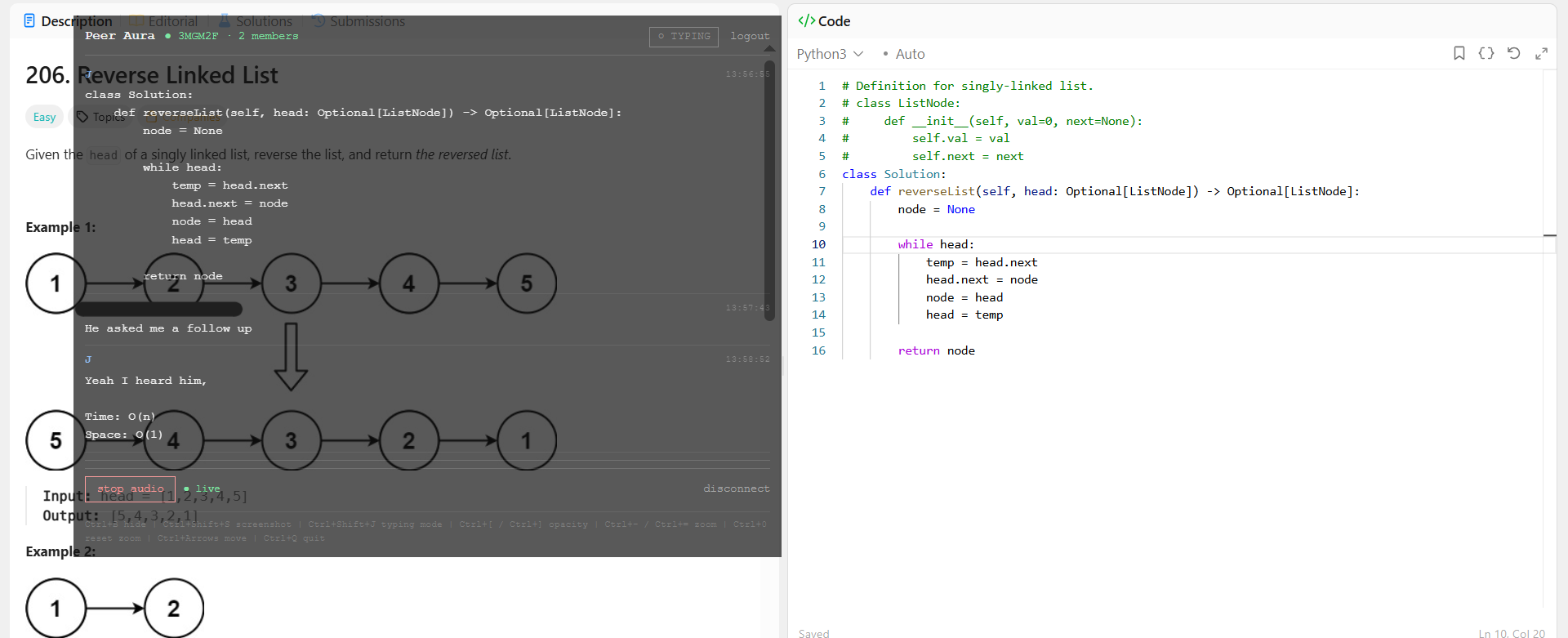Click timestamp 13:58:52 in overlay
The image size is (1568, 638).
click(x=747, y=359)
